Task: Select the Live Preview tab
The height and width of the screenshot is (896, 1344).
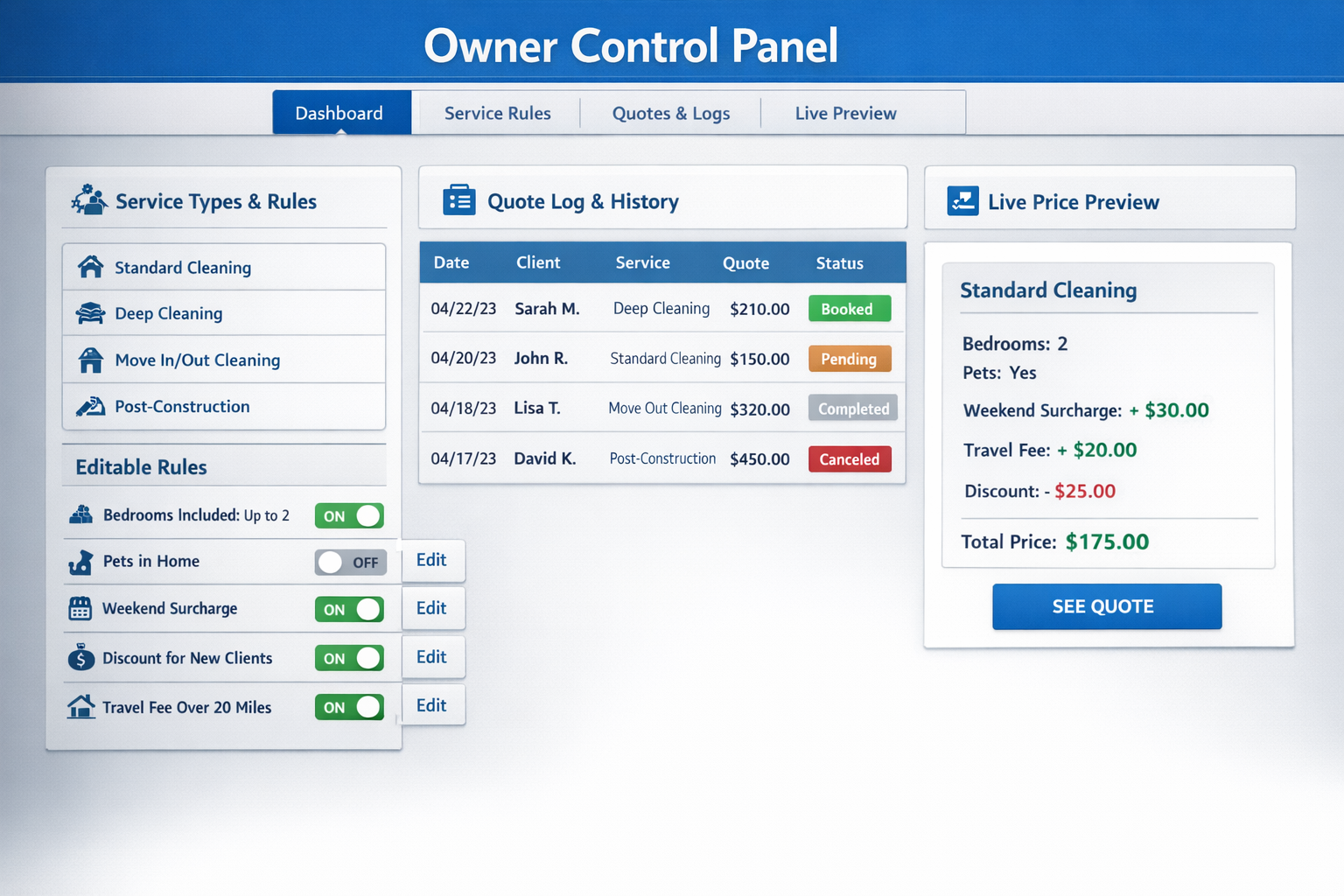Action: pos(845,113)
